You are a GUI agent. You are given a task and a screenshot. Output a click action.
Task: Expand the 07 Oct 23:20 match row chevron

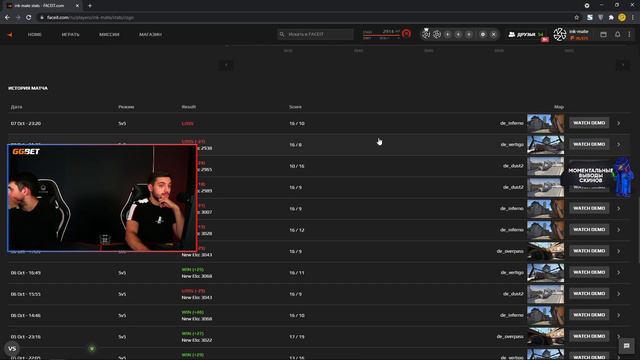619,123
